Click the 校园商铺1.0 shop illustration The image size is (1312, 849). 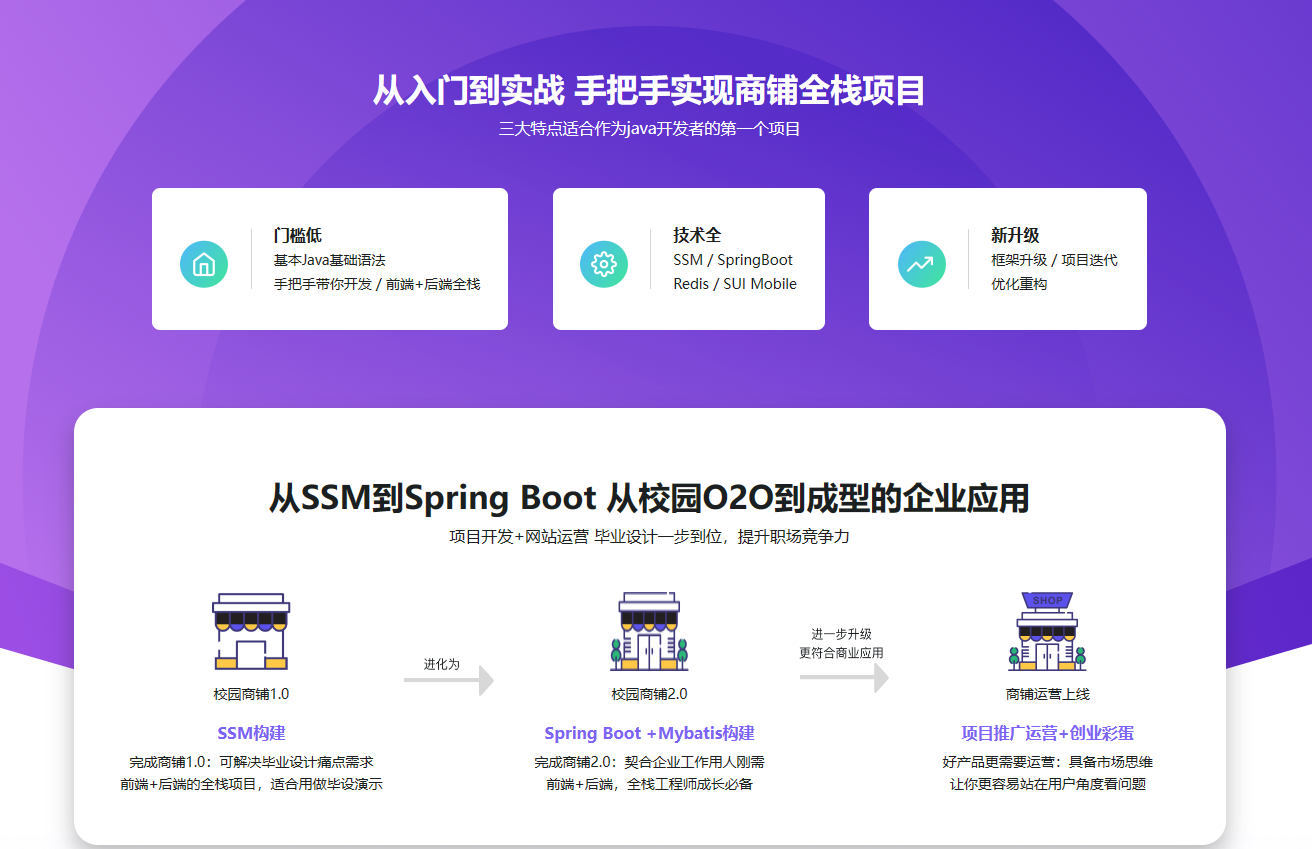(251, 631)
